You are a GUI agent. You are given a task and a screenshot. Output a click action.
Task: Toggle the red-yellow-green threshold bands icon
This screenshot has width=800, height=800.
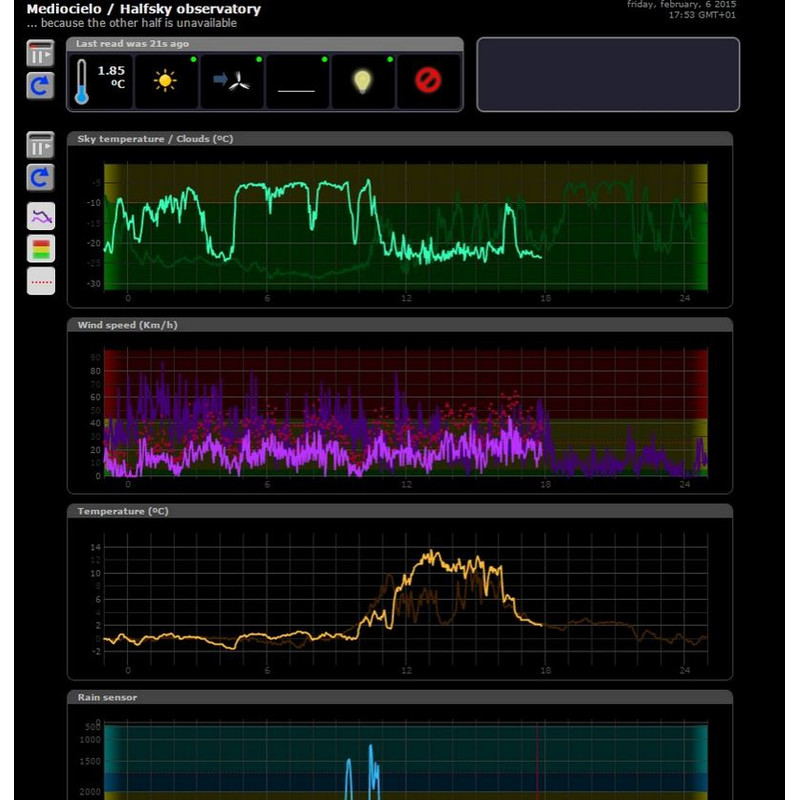pos(41,248)
